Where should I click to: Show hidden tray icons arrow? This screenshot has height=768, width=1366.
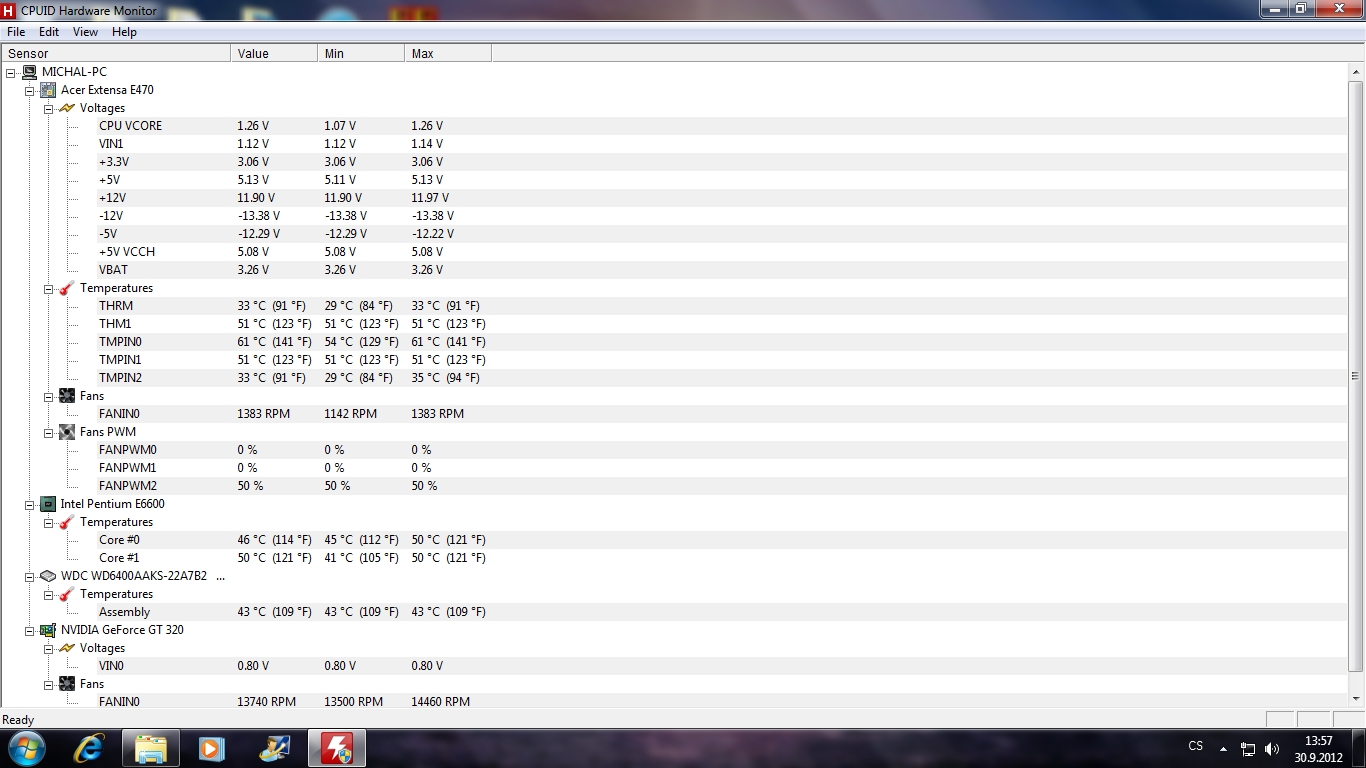click(1223, 748)
